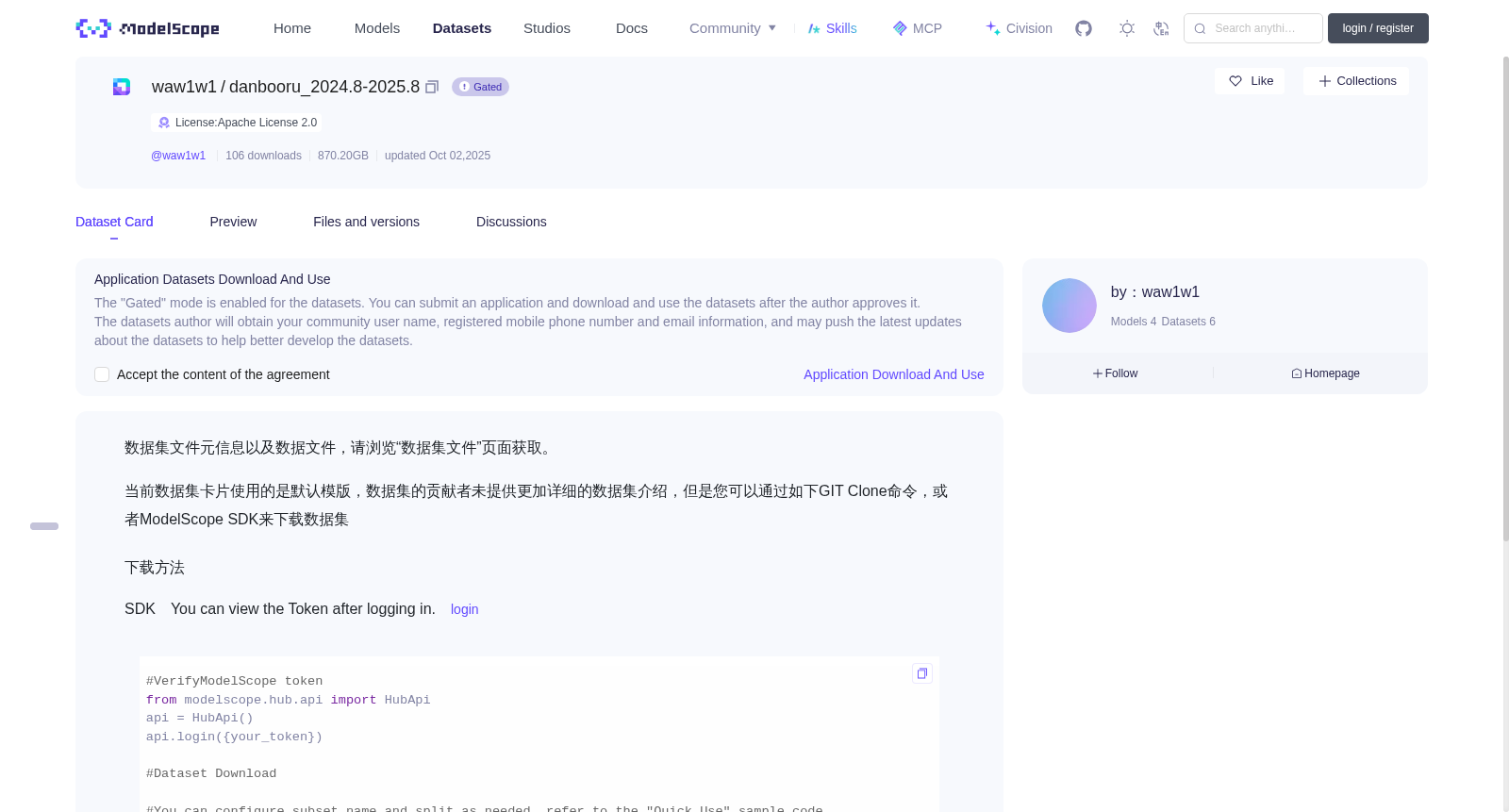The image size is (1509, 812).
Task: Switch to the Files and versions tab
Action: 366,222
